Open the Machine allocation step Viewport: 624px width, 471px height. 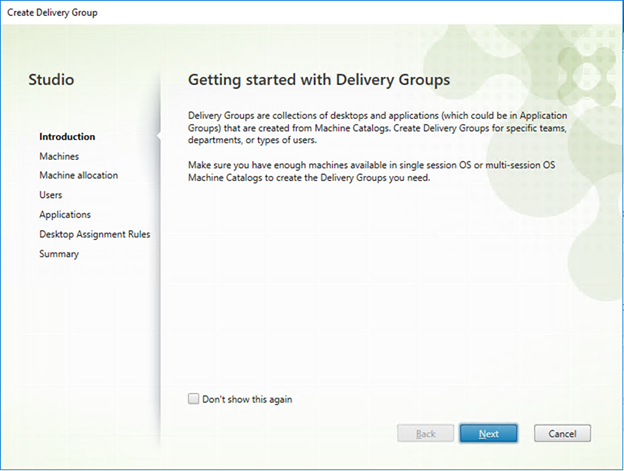[x=78, y=175]
